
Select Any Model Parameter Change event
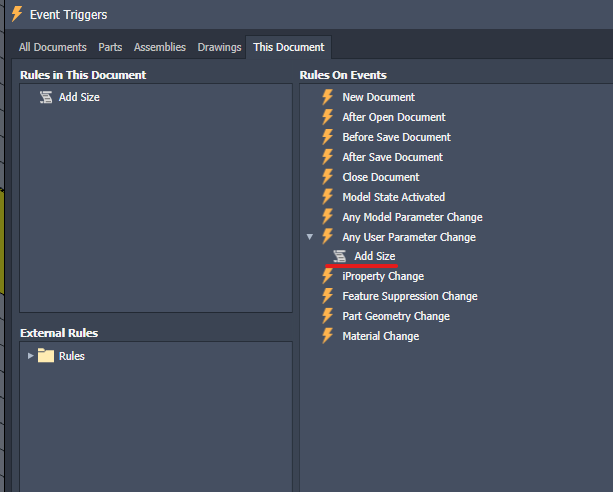coord(412,217)
